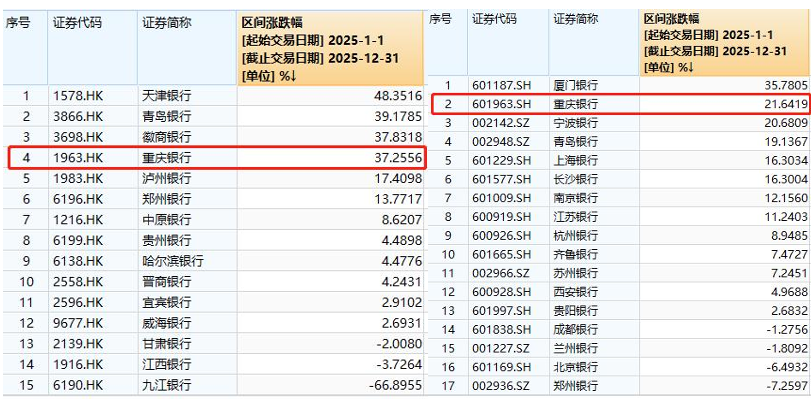Select 贵阳银行 name cell
This screenshot has width=811, height=399.
pyautogui.click(x=576, y=311)
